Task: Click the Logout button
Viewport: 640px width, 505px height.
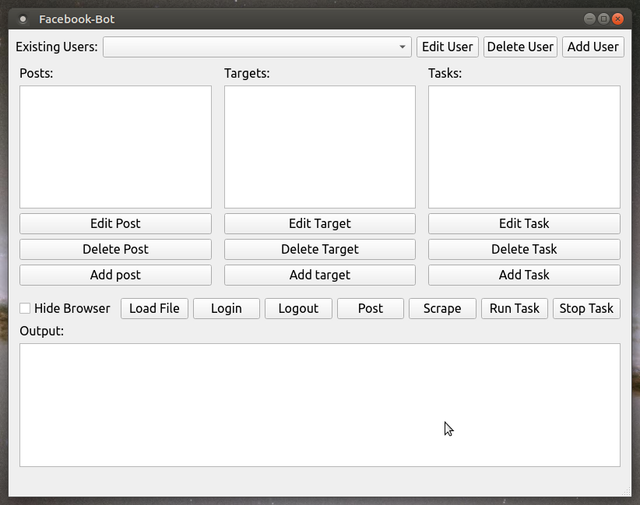Action: 298,308
